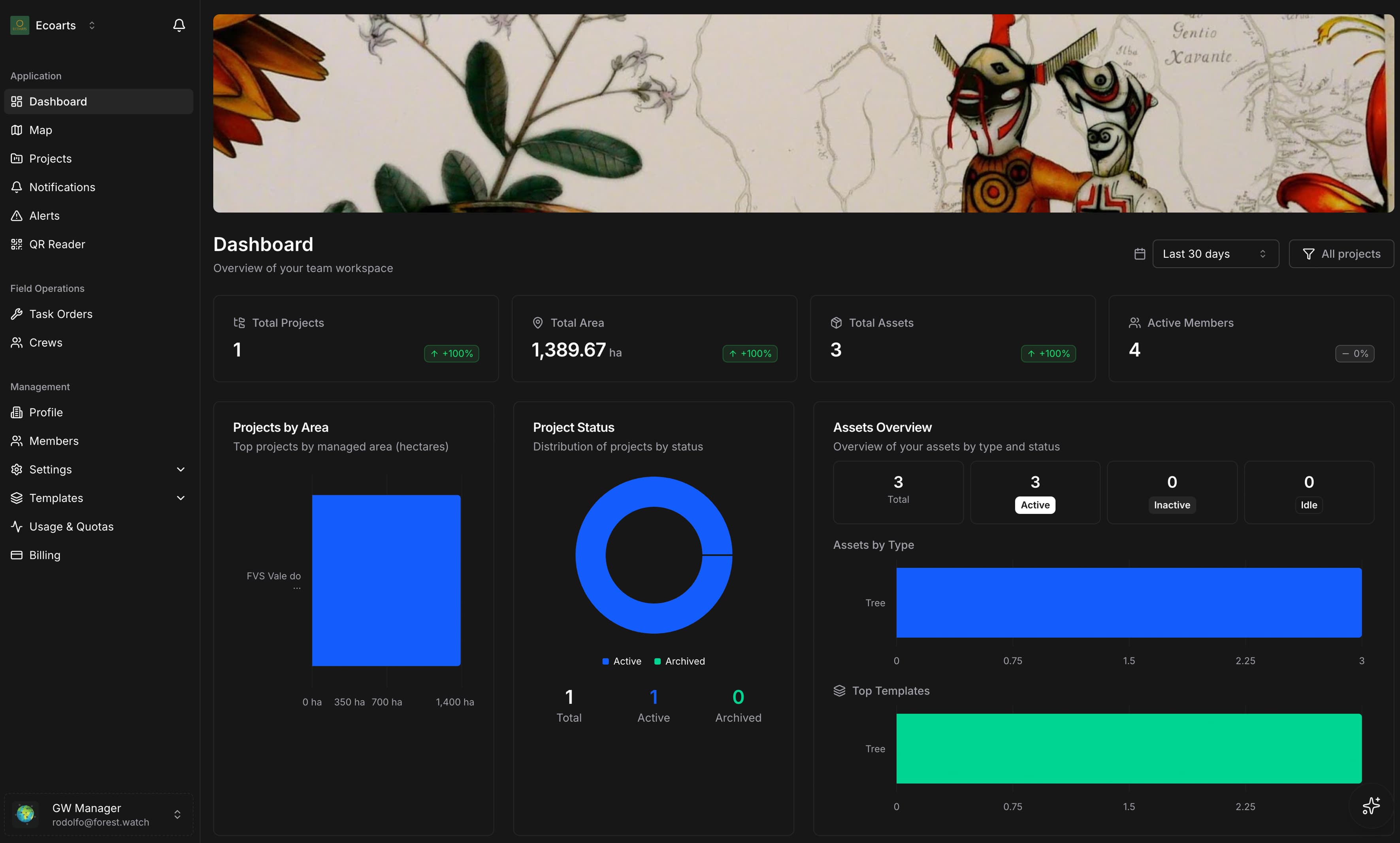Open Task Orders in Field Operations
1400x843 pixels.
click(x=61, y=313)
